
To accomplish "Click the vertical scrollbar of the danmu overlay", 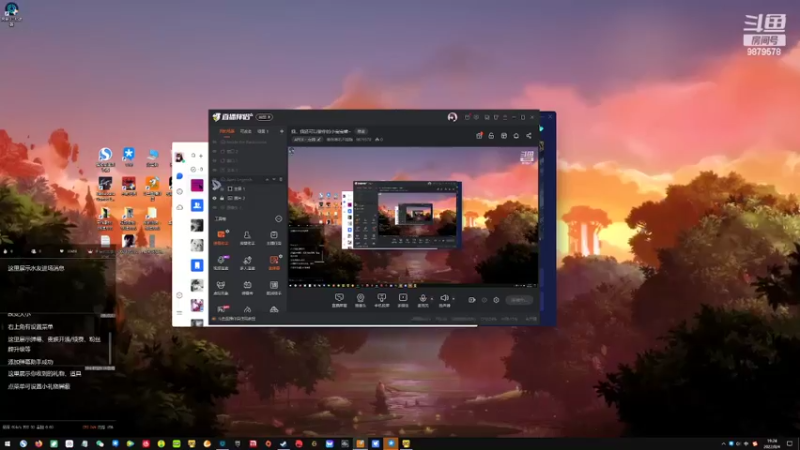I will pyautogui.click(x=110, y=348).
